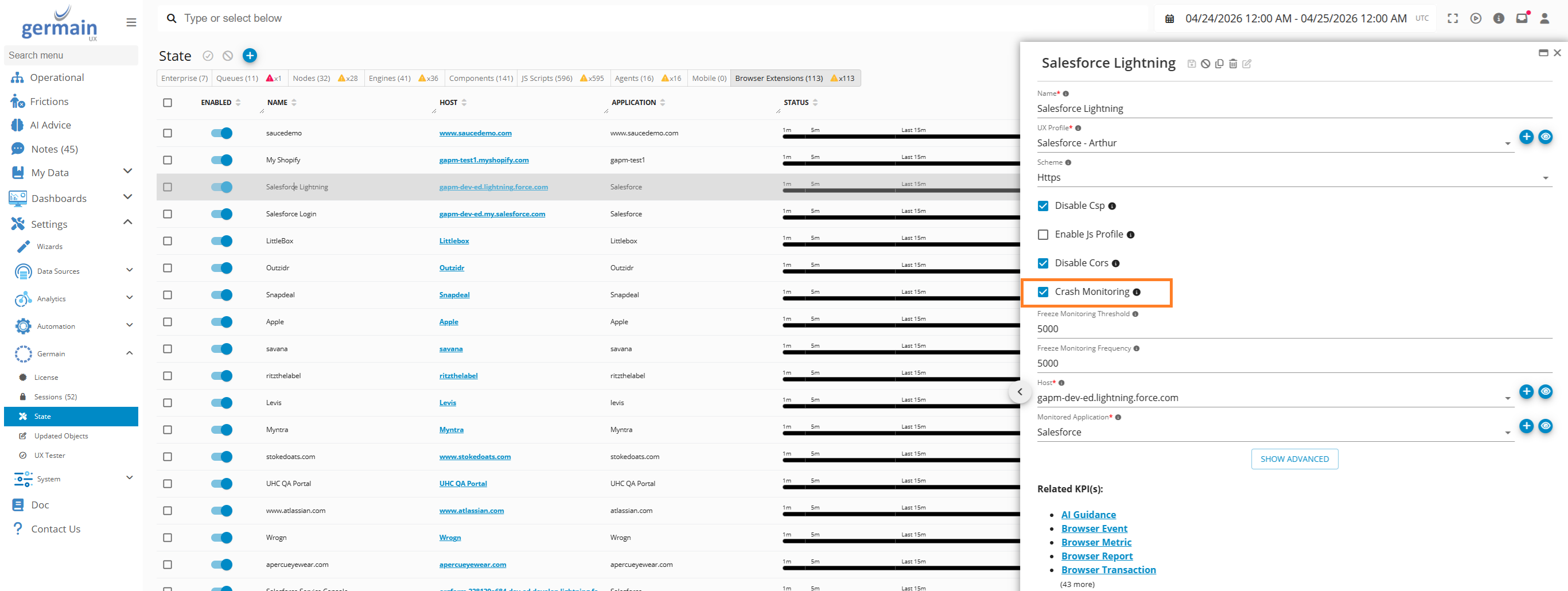Click the fullscreen icon in top bar
Viewport: 1568px width, 591px height.
tap(1452, 18)
